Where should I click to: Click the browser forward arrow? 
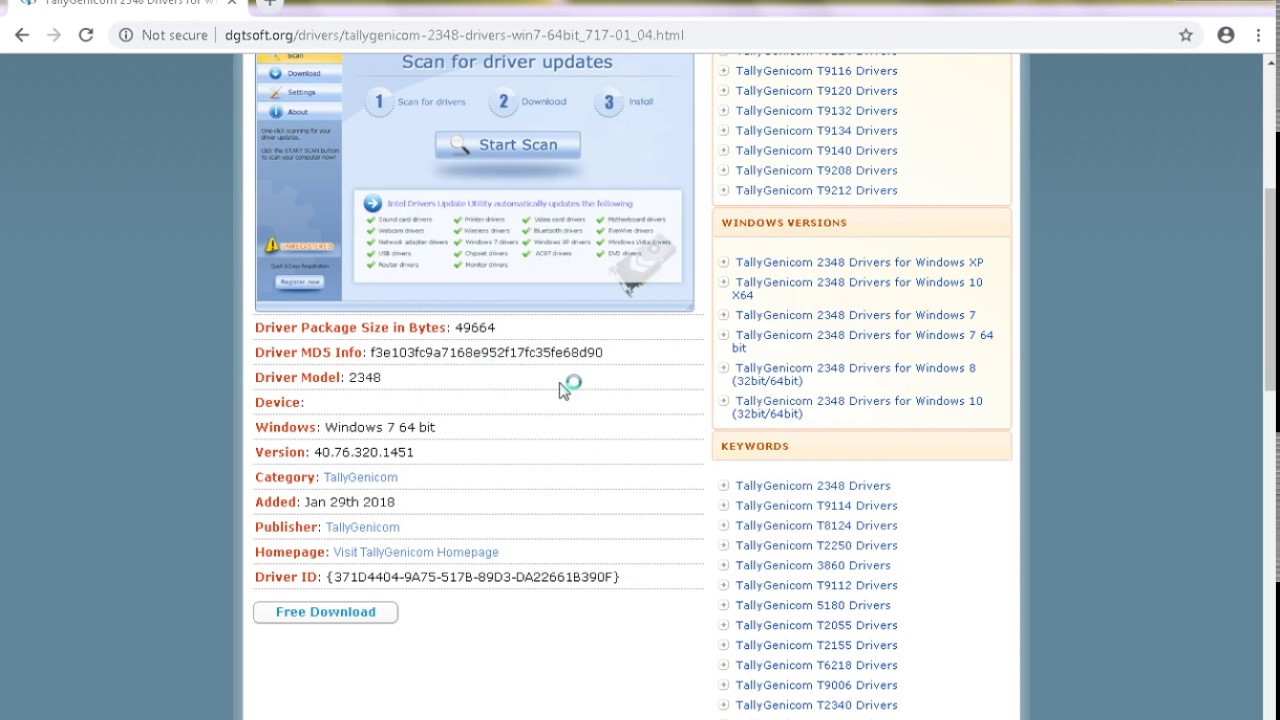[54, 35]
